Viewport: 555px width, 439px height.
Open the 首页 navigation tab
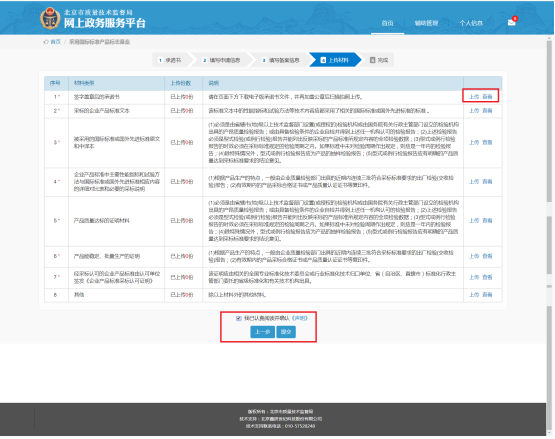click(387, 23)
